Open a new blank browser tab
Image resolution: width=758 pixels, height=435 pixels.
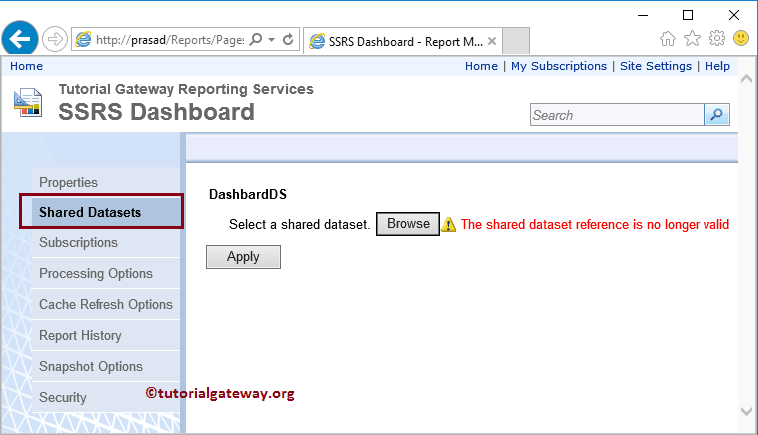pos(516,41)
